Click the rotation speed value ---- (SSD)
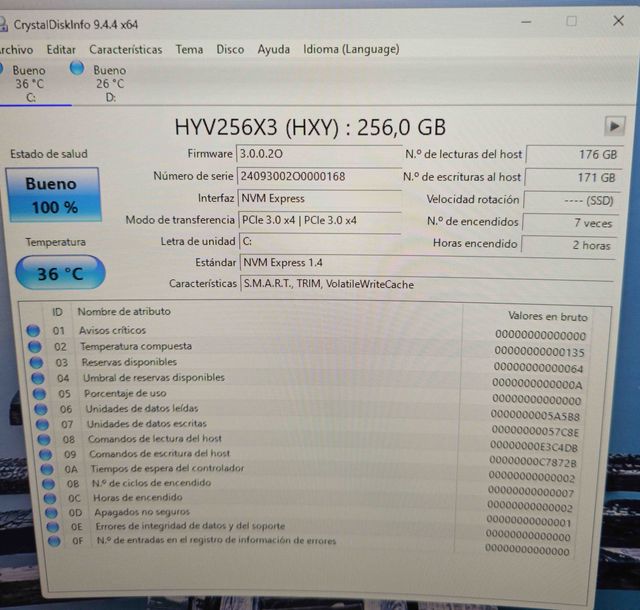 pyautogui.click(x=571, y=200)
